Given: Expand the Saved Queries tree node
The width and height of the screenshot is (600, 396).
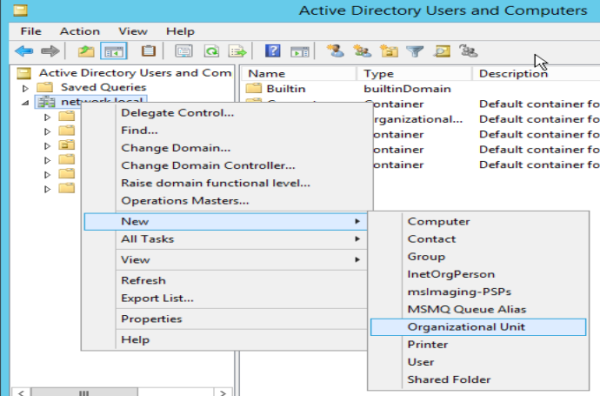Looking at the screenshot, I should [25, 88].
